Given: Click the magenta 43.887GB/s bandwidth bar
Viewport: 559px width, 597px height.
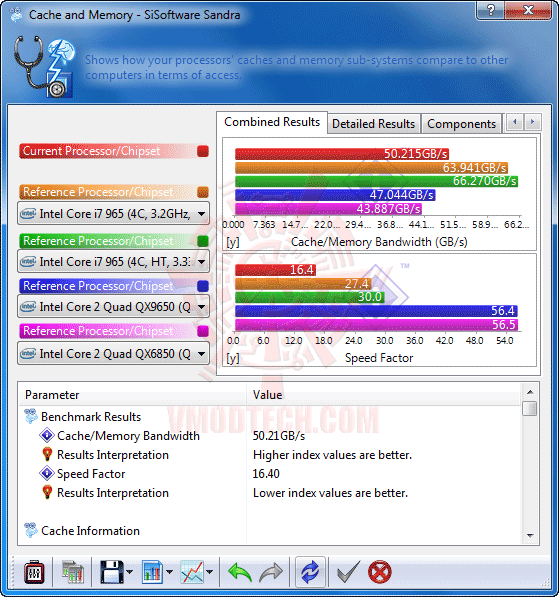Looking at the screenshot, I should click(328, 209).
